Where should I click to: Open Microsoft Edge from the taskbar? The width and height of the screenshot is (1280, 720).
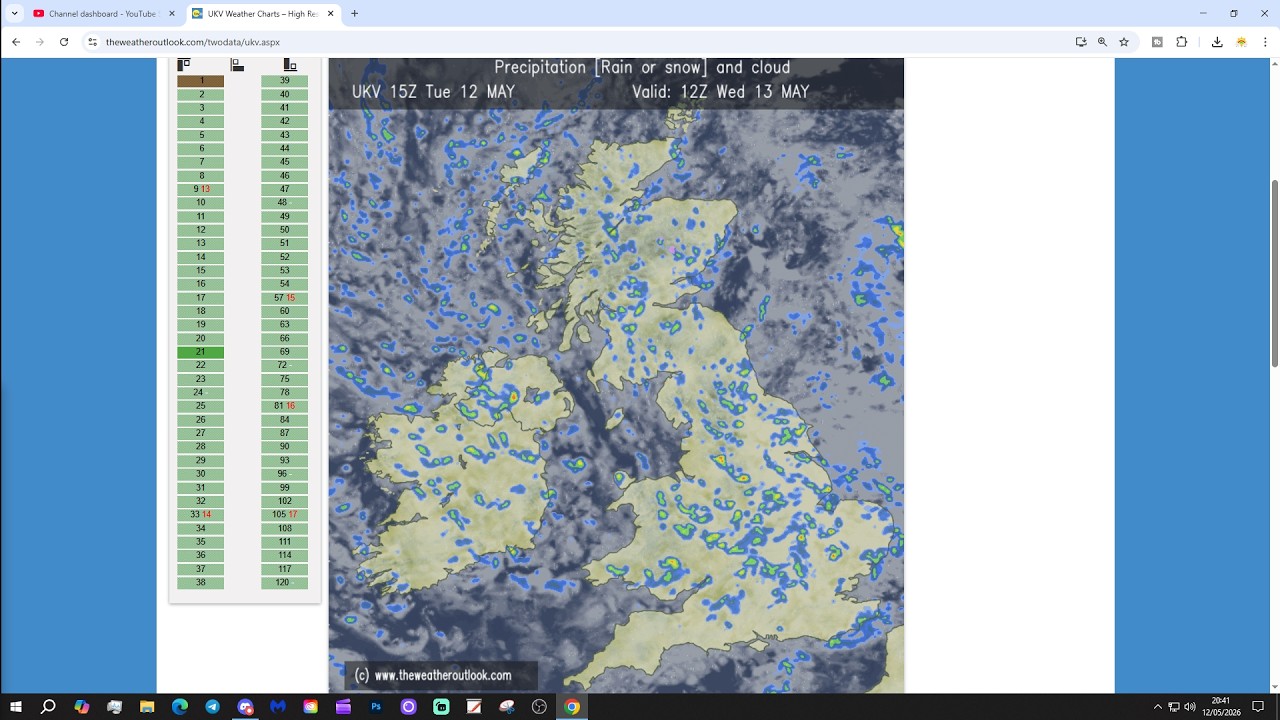(x=180, y=707)
